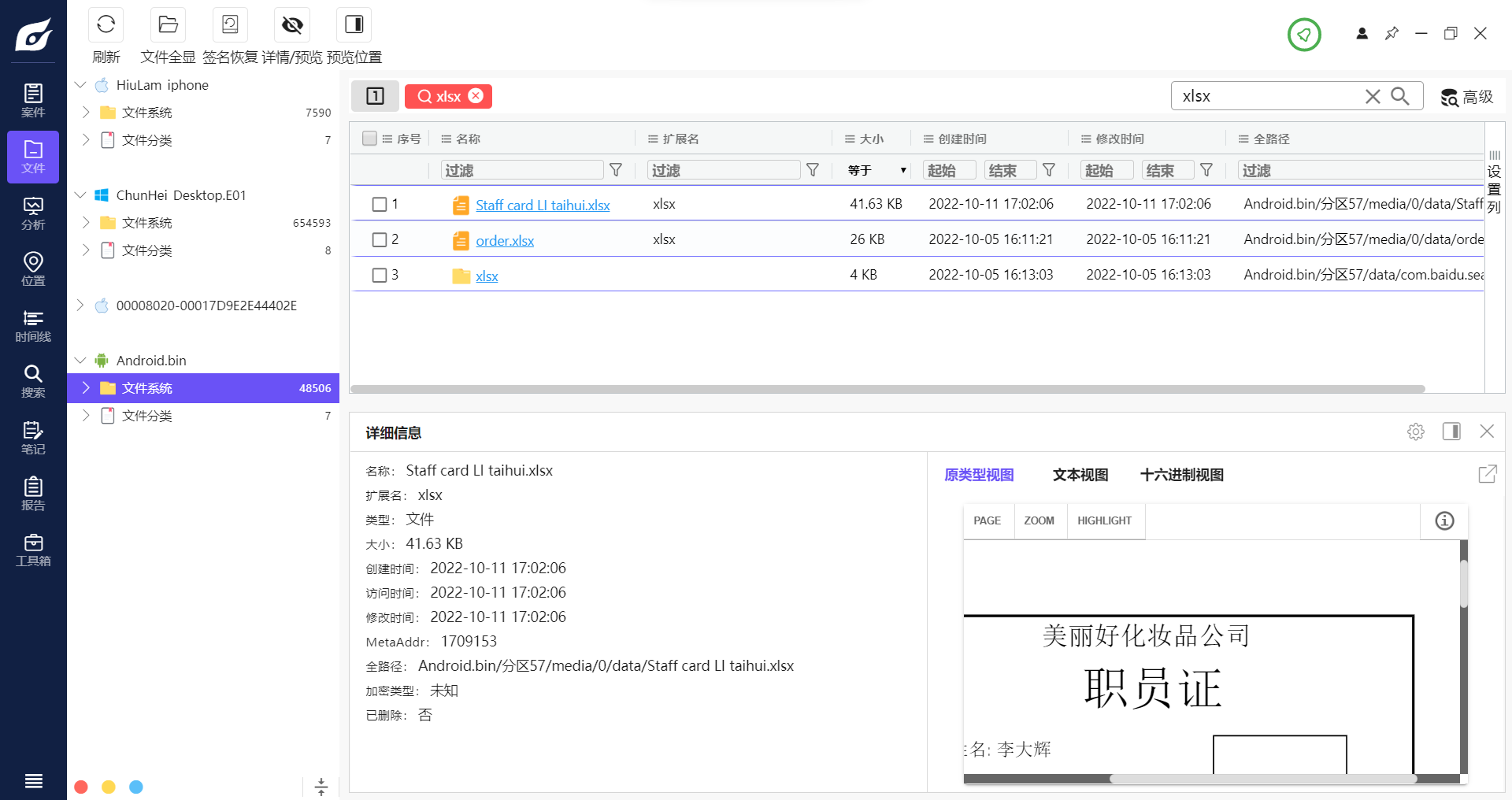
Task: Open the 工具箱 toolbox sidebar section
Action: (33, 550)
